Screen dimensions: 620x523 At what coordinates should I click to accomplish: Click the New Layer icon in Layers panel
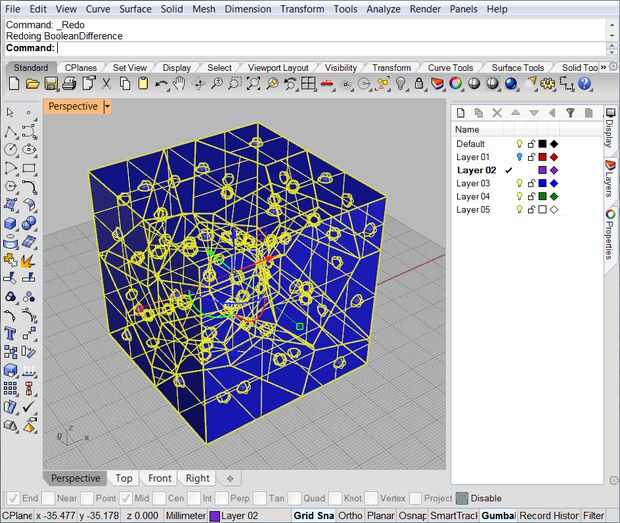click(461, 113)
